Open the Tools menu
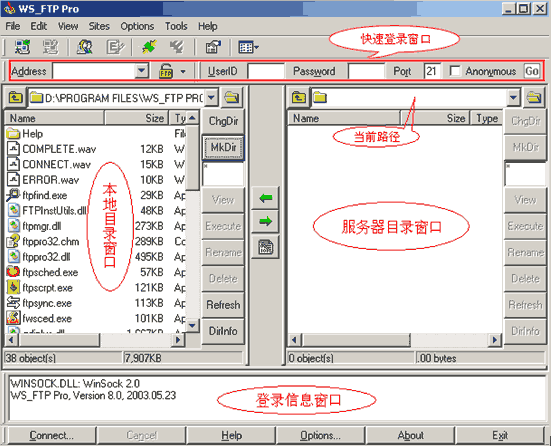The image size is (551, 446). coord(176,26)
